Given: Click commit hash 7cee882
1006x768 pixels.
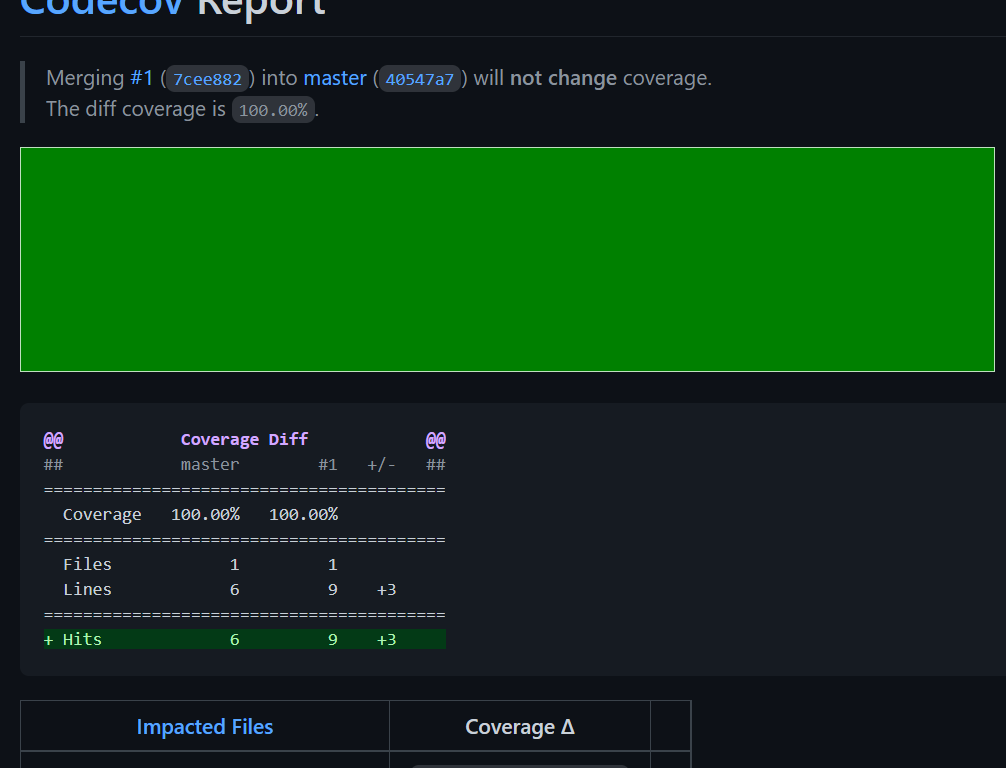Looking at the screenshot, I should pyautogui.click(x=207, y=79).
